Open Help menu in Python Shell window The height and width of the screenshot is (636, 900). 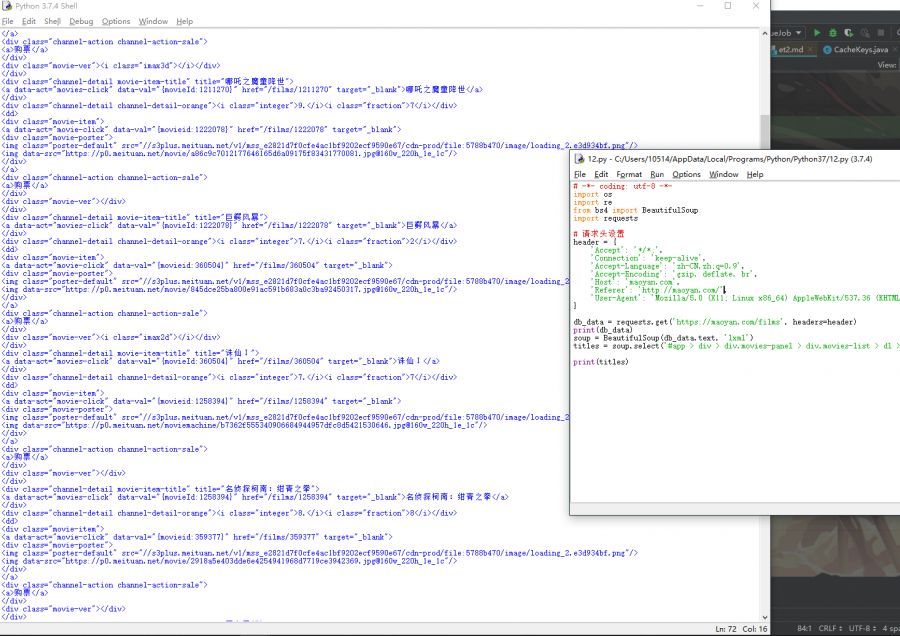184,21
